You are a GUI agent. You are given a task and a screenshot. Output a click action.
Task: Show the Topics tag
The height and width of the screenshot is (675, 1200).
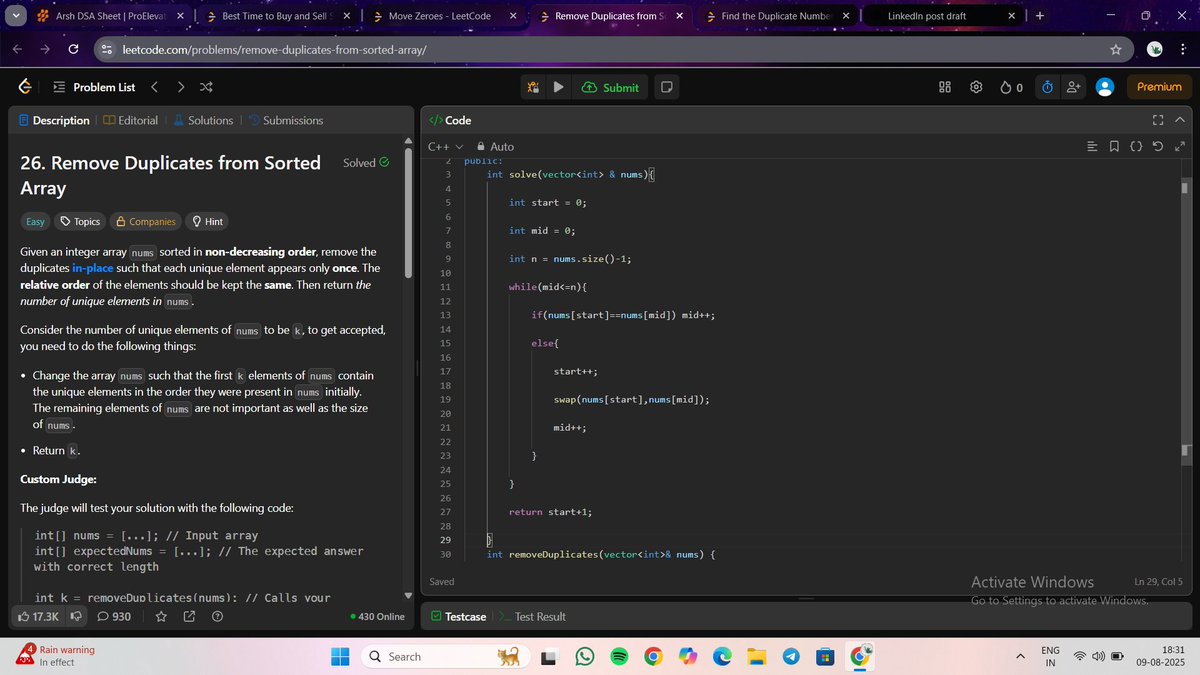pos(80,221)
